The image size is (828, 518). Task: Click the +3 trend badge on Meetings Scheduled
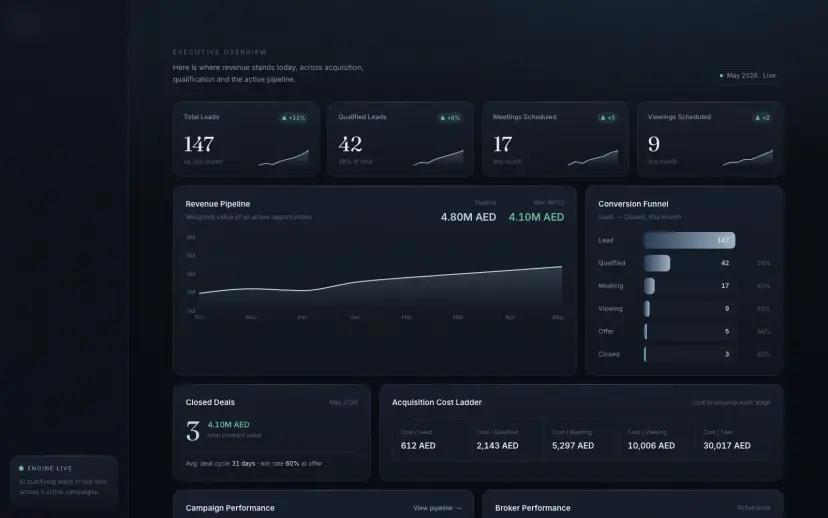[x=607, y=118]
